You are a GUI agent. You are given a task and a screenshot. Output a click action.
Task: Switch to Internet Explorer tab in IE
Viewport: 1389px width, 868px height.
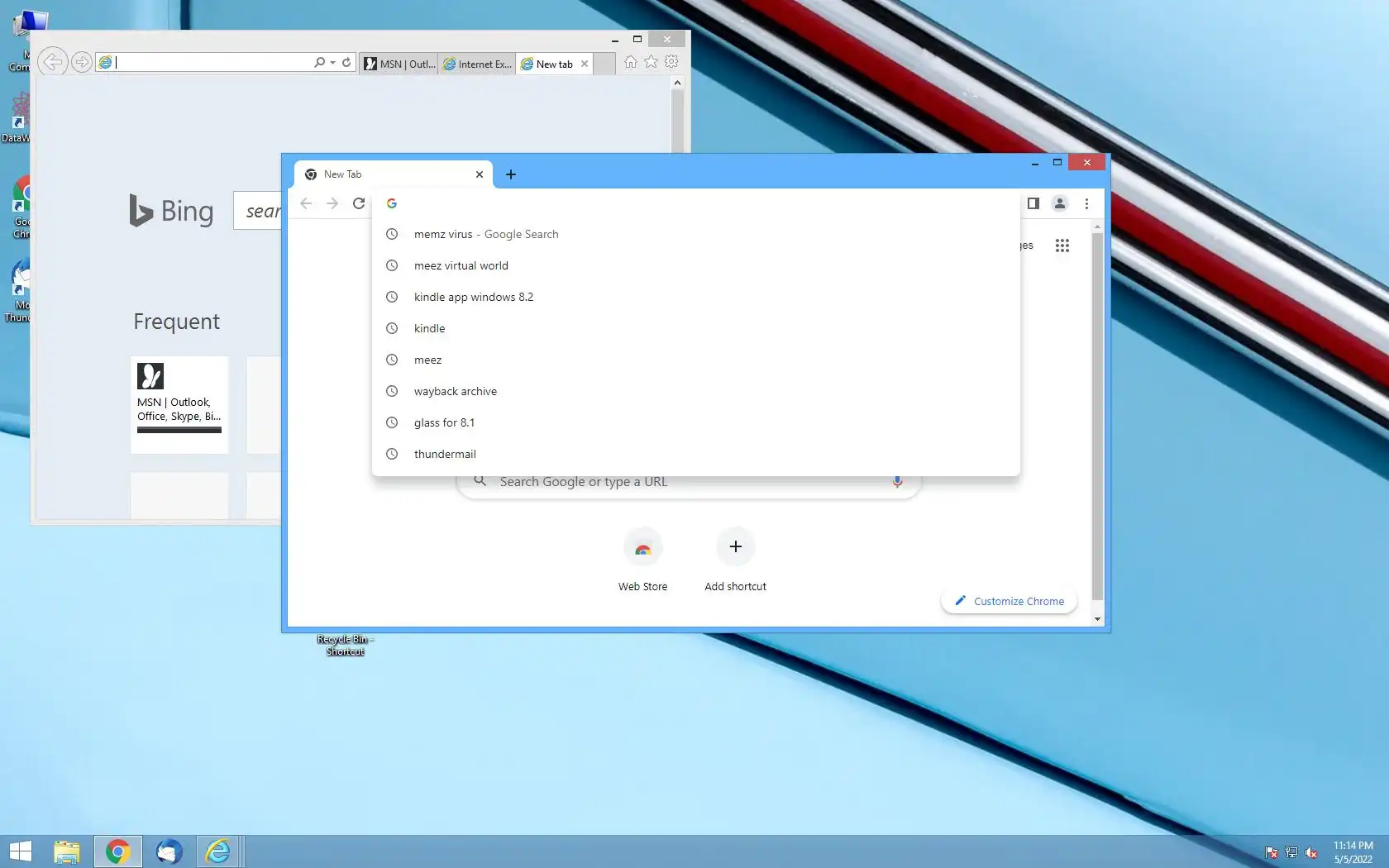pos(477,64)
